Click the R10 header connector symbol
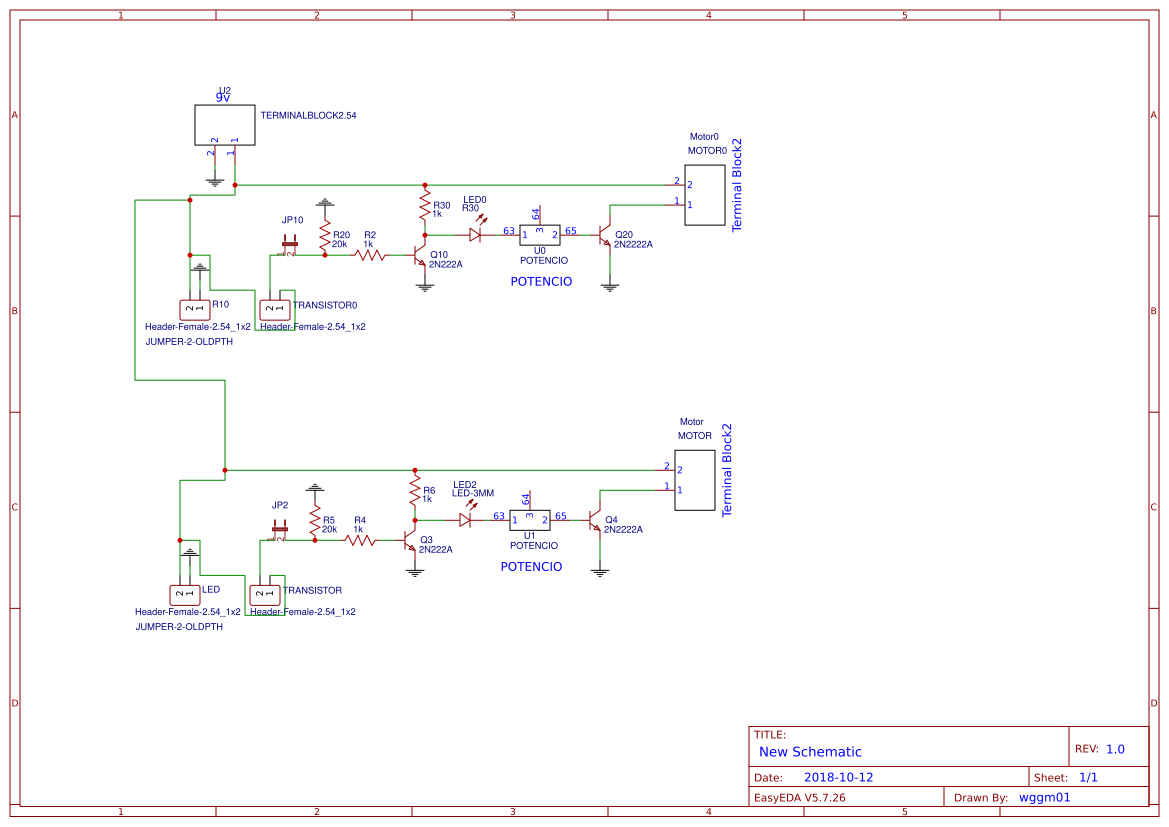This screenshot has height=827, width=1169. click(x=192, y=308)
